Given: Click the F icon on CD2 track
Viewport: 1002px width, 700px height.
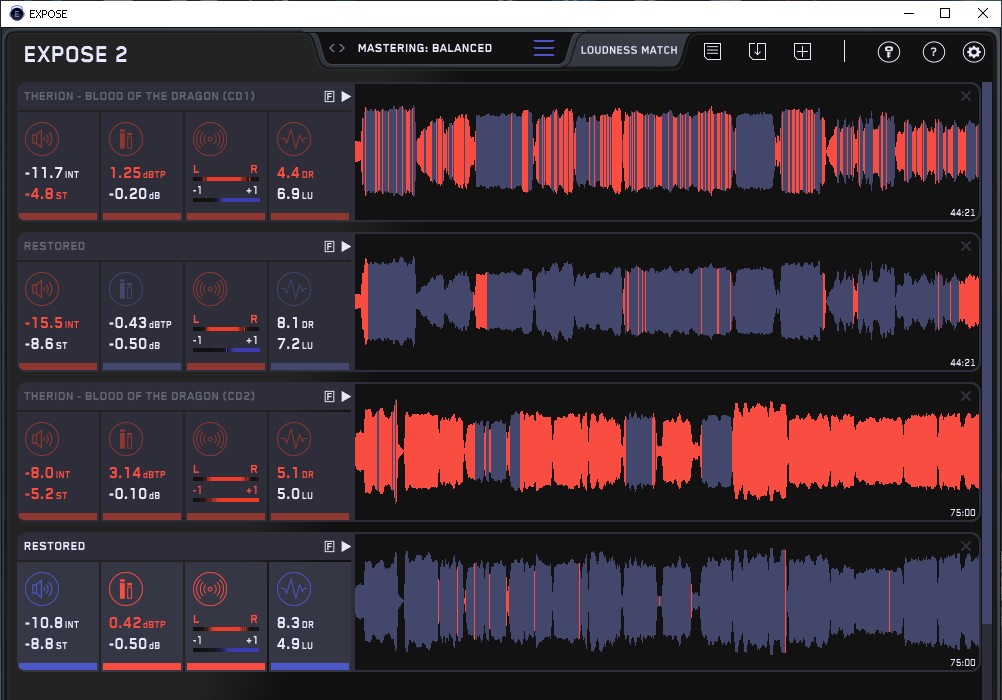Looking at the screenshot, I should [329, 396].
